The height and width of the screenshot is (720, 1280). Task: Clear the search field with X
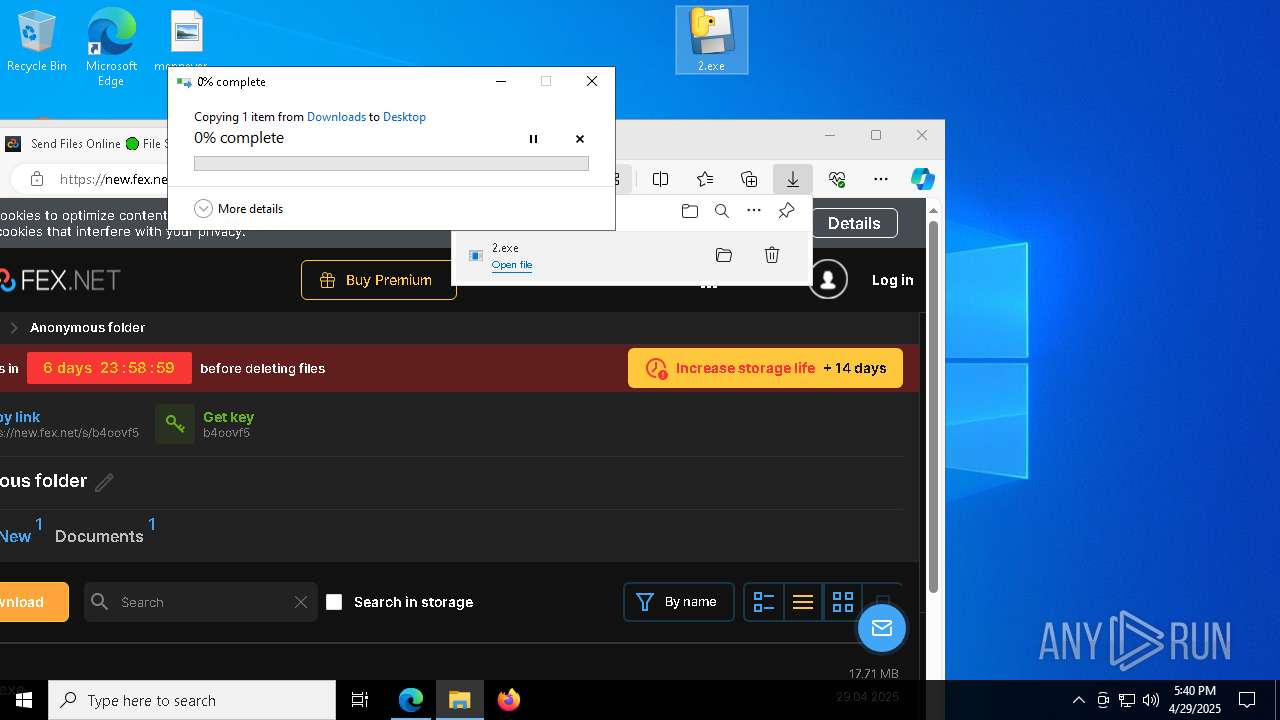301,602
